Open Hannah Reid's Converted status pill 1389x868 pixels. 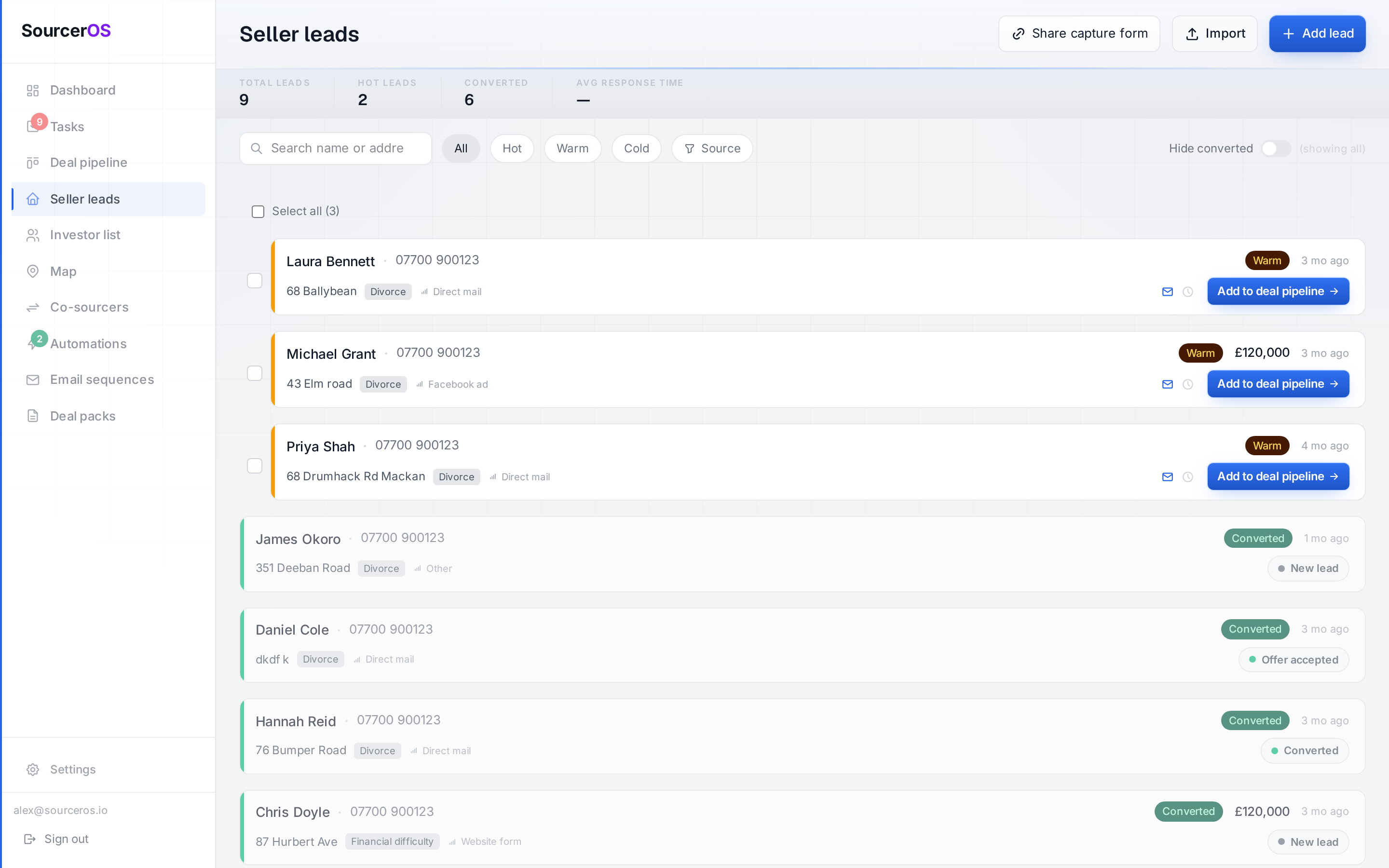click(x=1305, y=750)
